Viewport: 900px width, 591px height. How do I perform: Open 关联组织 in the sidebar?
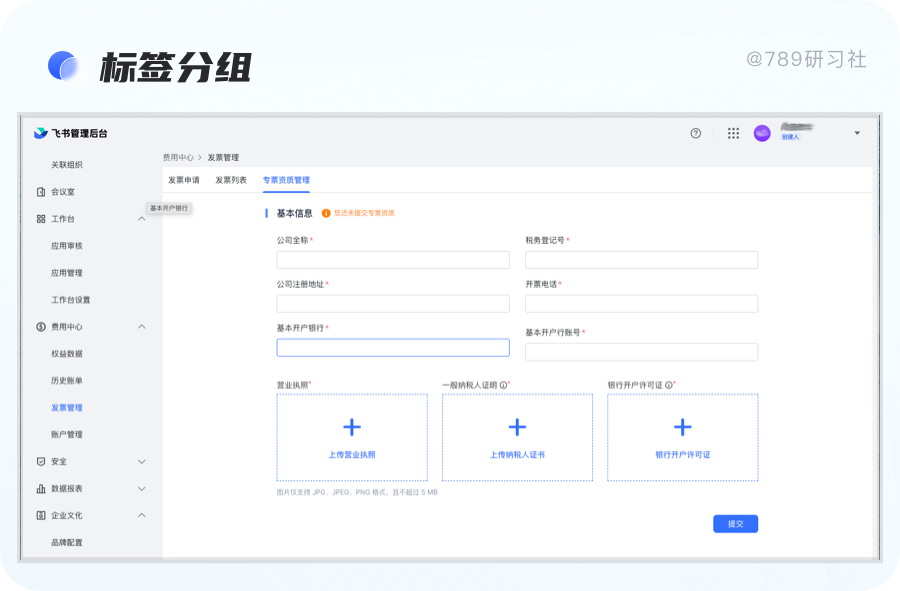(x=67, y=165)
